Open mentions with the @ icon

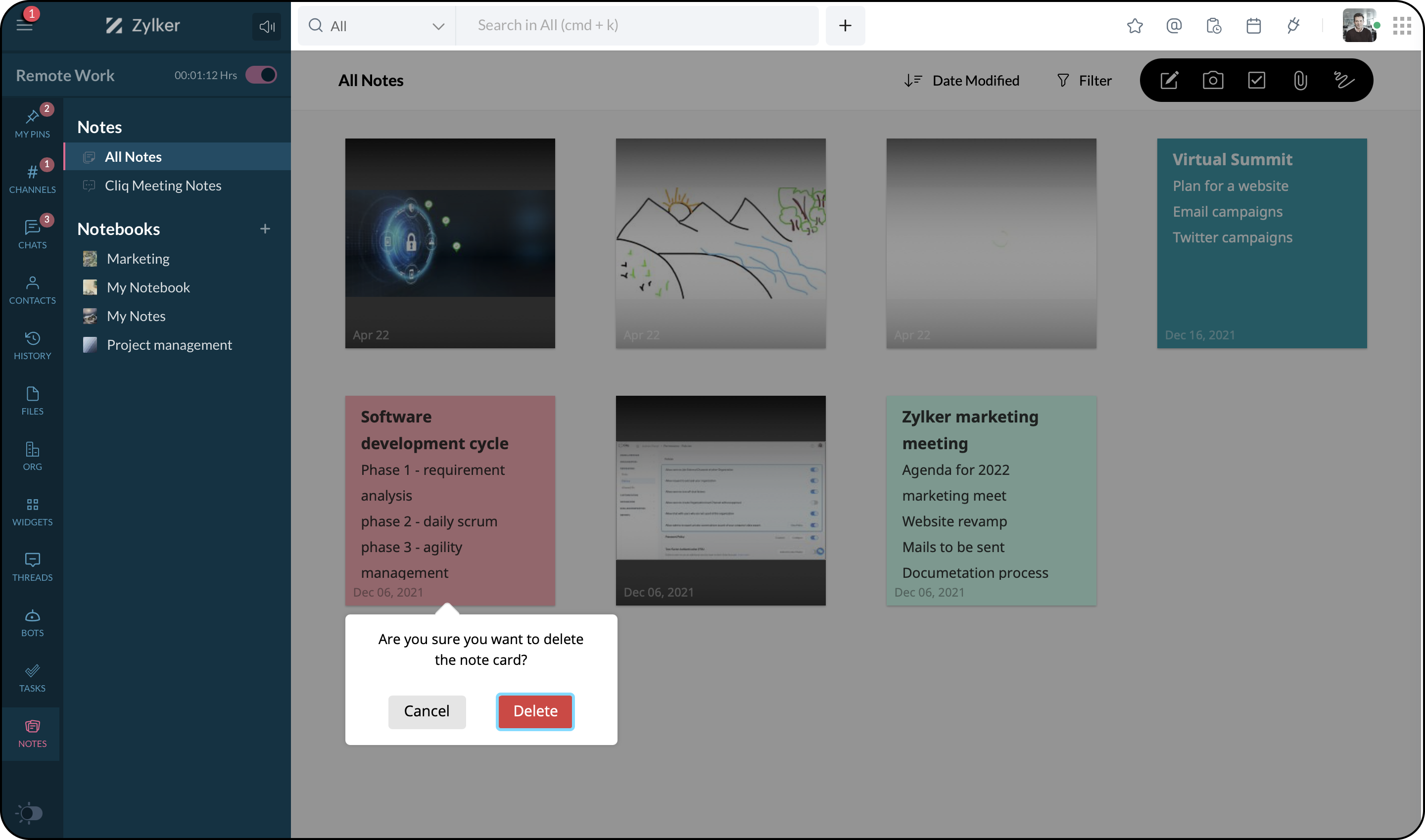click(1174, 25)
